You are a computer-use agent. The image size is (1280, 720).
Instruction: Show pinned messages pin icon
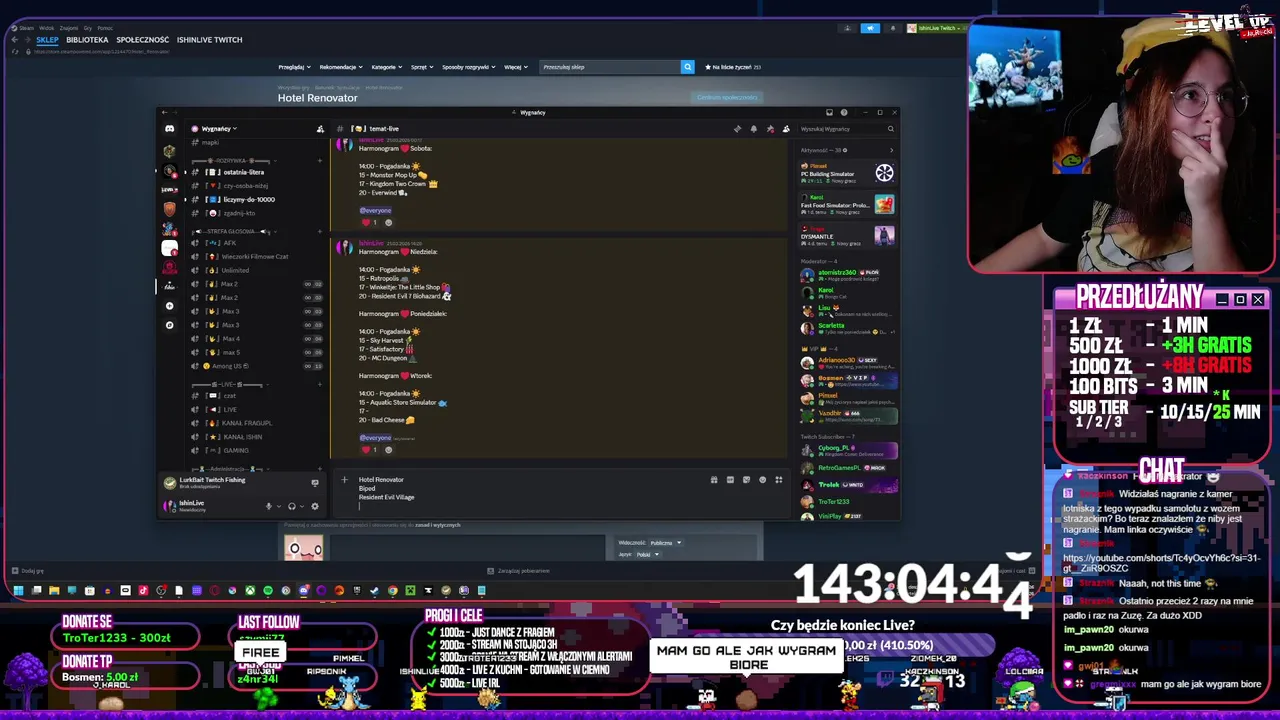pyautogui.click(x=770, y=128)
